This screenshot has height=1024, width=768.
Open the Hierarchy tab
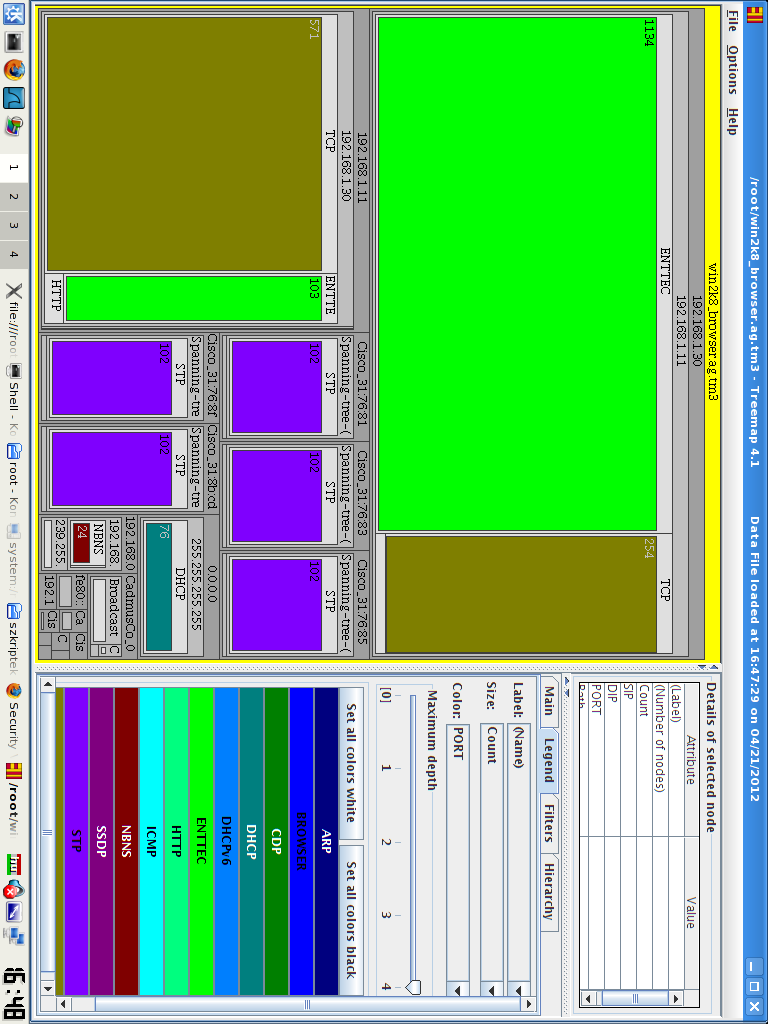(549, 891)
